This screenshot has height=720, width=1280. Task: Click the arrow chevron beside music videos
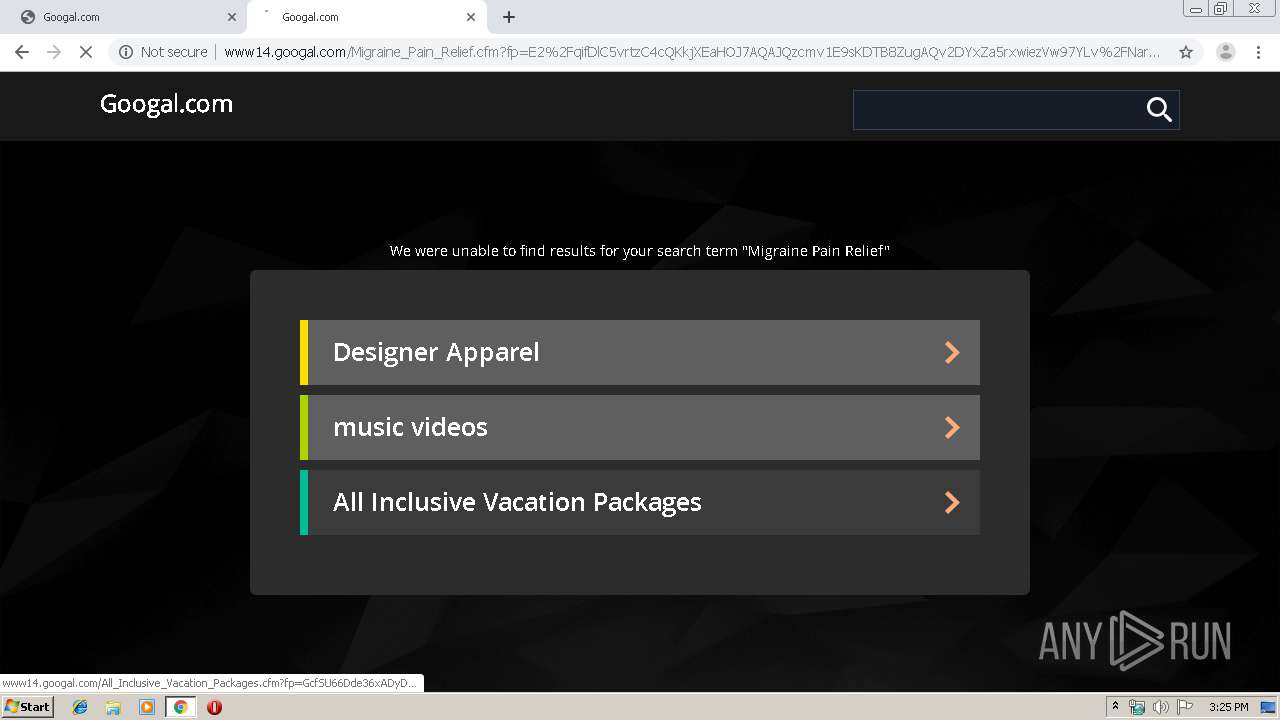952,427
